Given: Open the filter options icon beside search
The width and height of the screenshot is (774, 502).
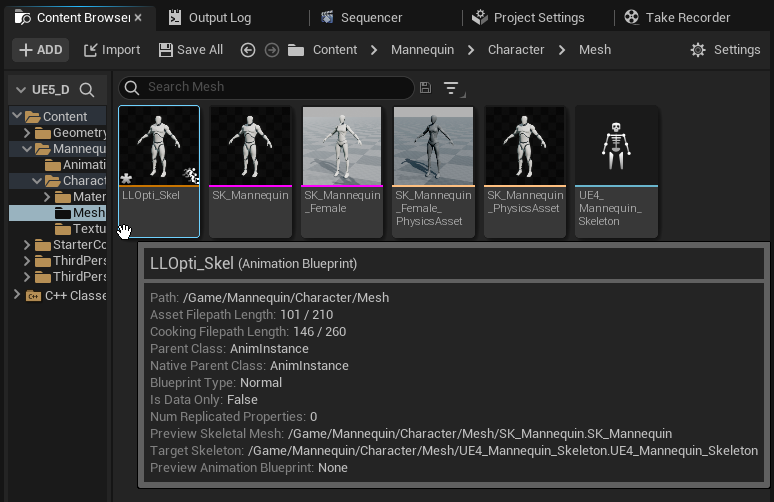Looking at the screenshot, I should [x=452, y=88].
